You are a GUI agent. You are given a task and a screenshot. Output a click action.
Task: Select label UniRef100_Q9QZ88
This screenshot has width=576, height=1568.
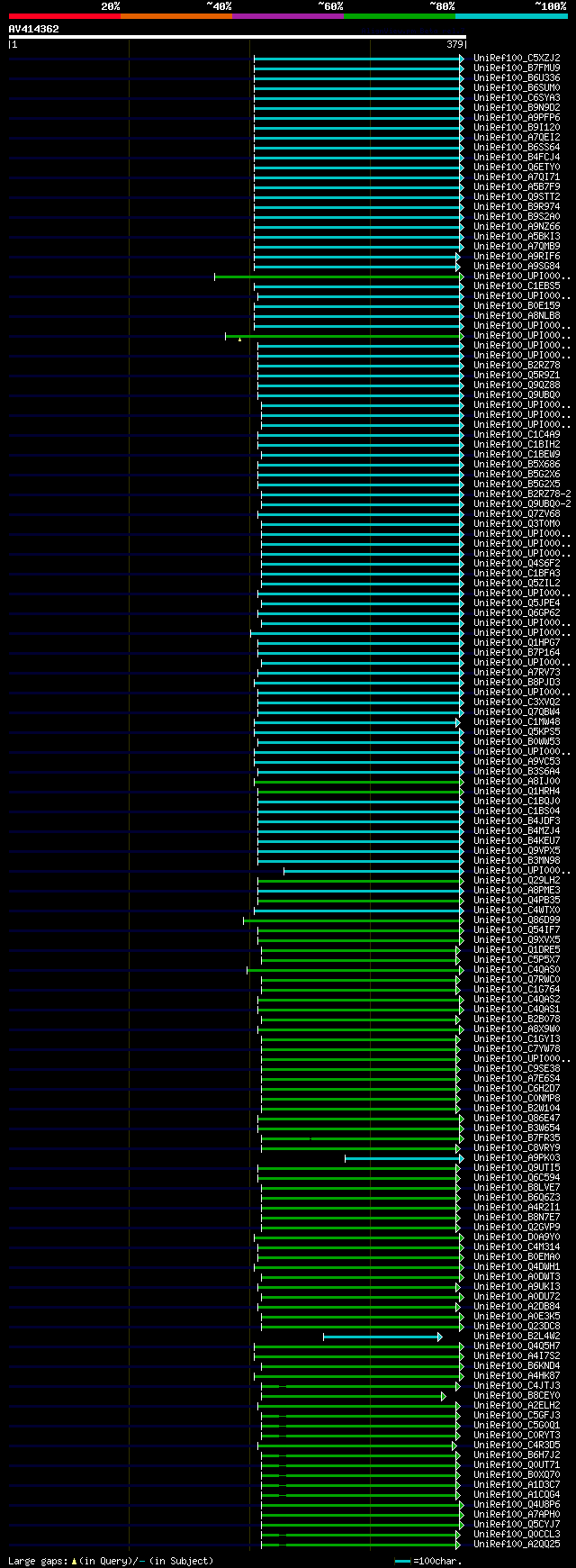(x=517, y=385)
